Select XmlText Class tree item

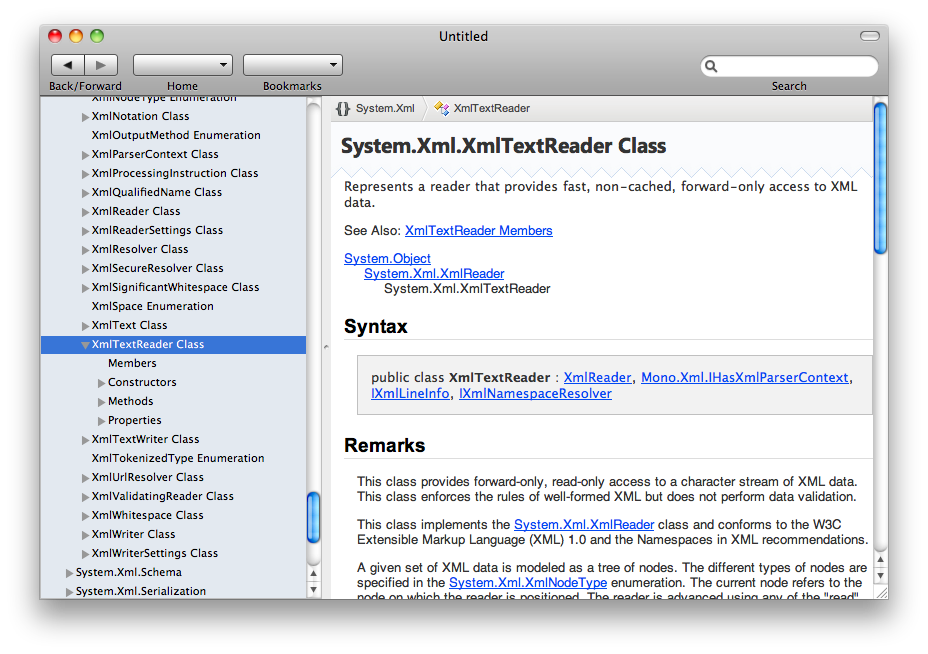(129, 325)
